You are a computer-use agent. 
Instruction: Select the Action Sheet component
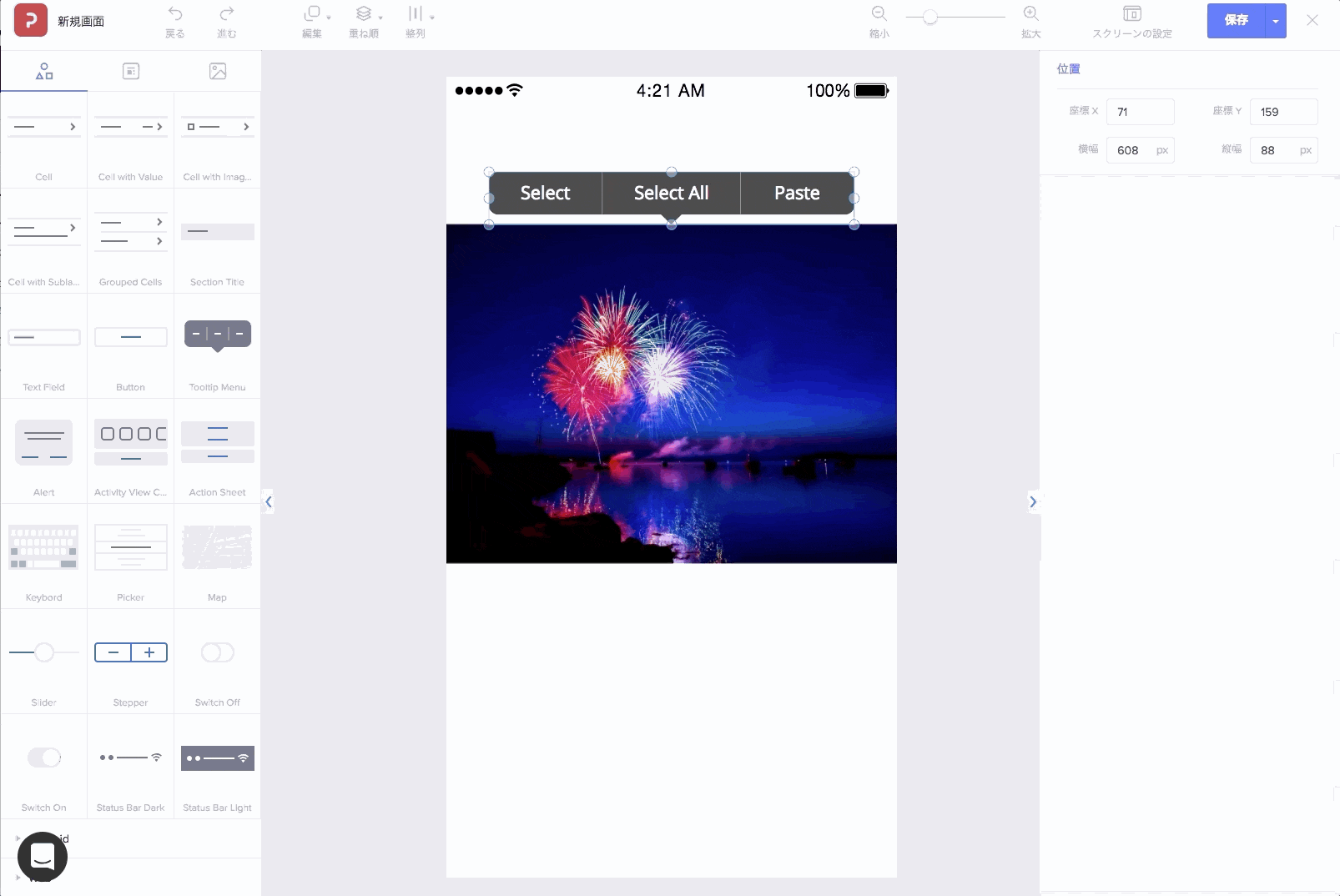click(x=218, y=452)
